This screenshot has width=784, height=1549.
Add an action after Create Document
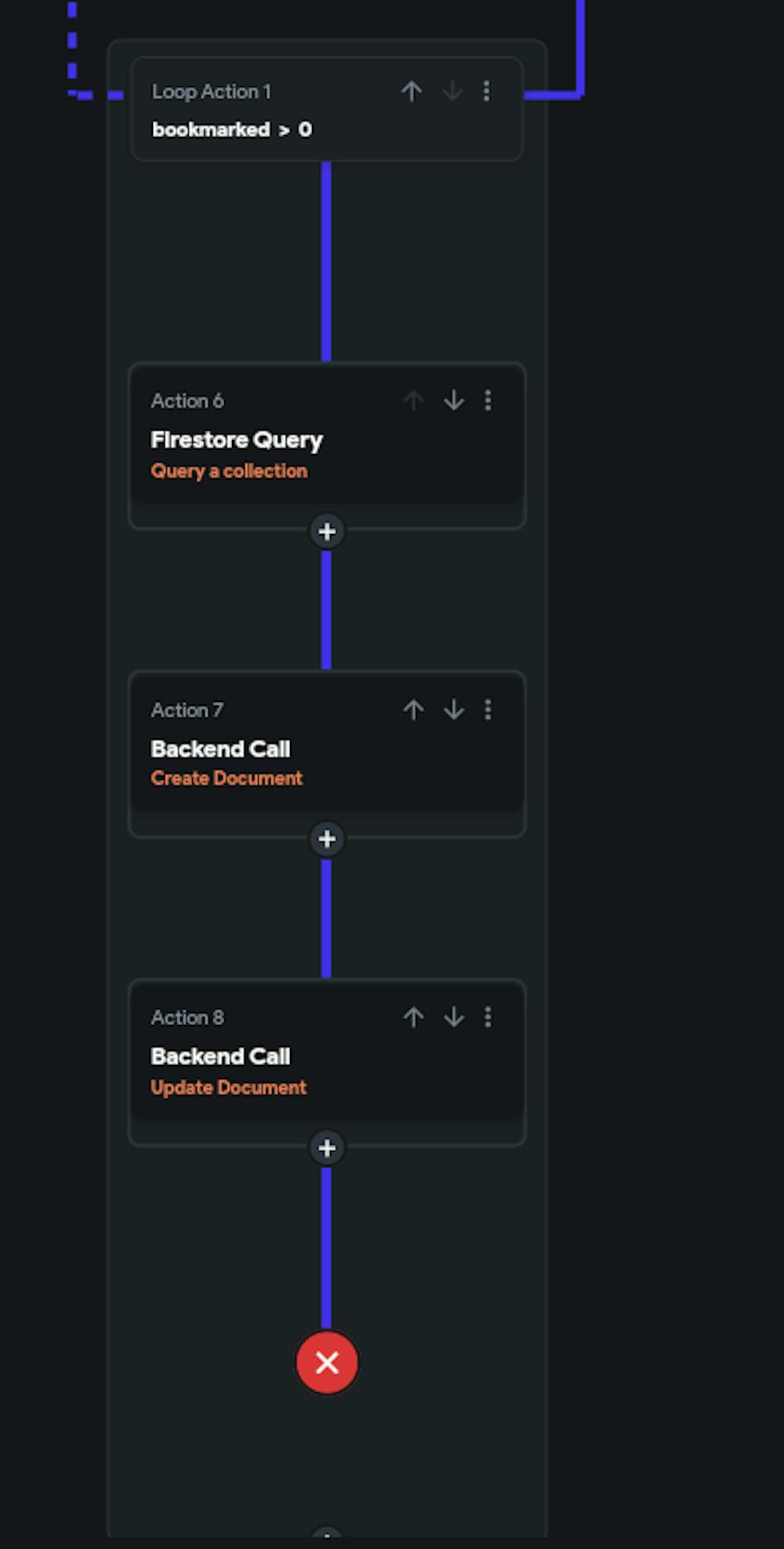pos(327,839)
